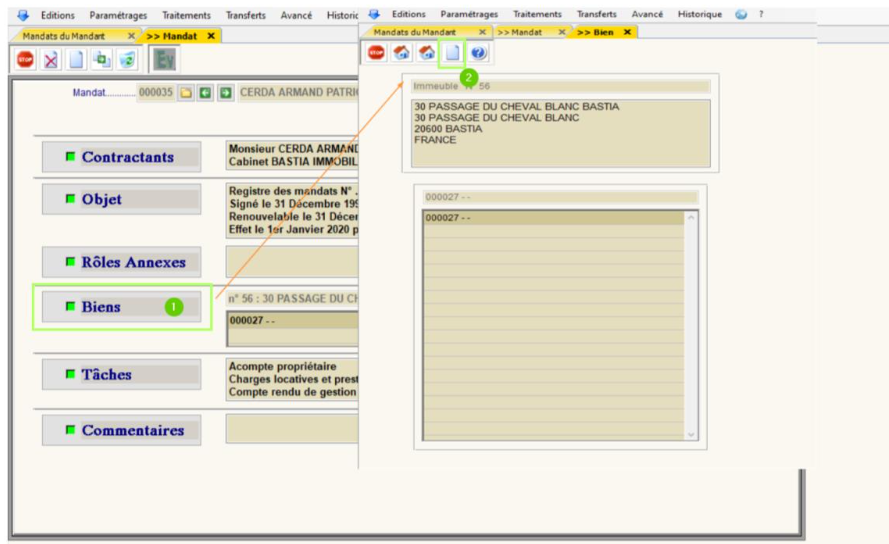889x544 pixels.
Task: Click the red X delete icon
Action: [50, 60]
